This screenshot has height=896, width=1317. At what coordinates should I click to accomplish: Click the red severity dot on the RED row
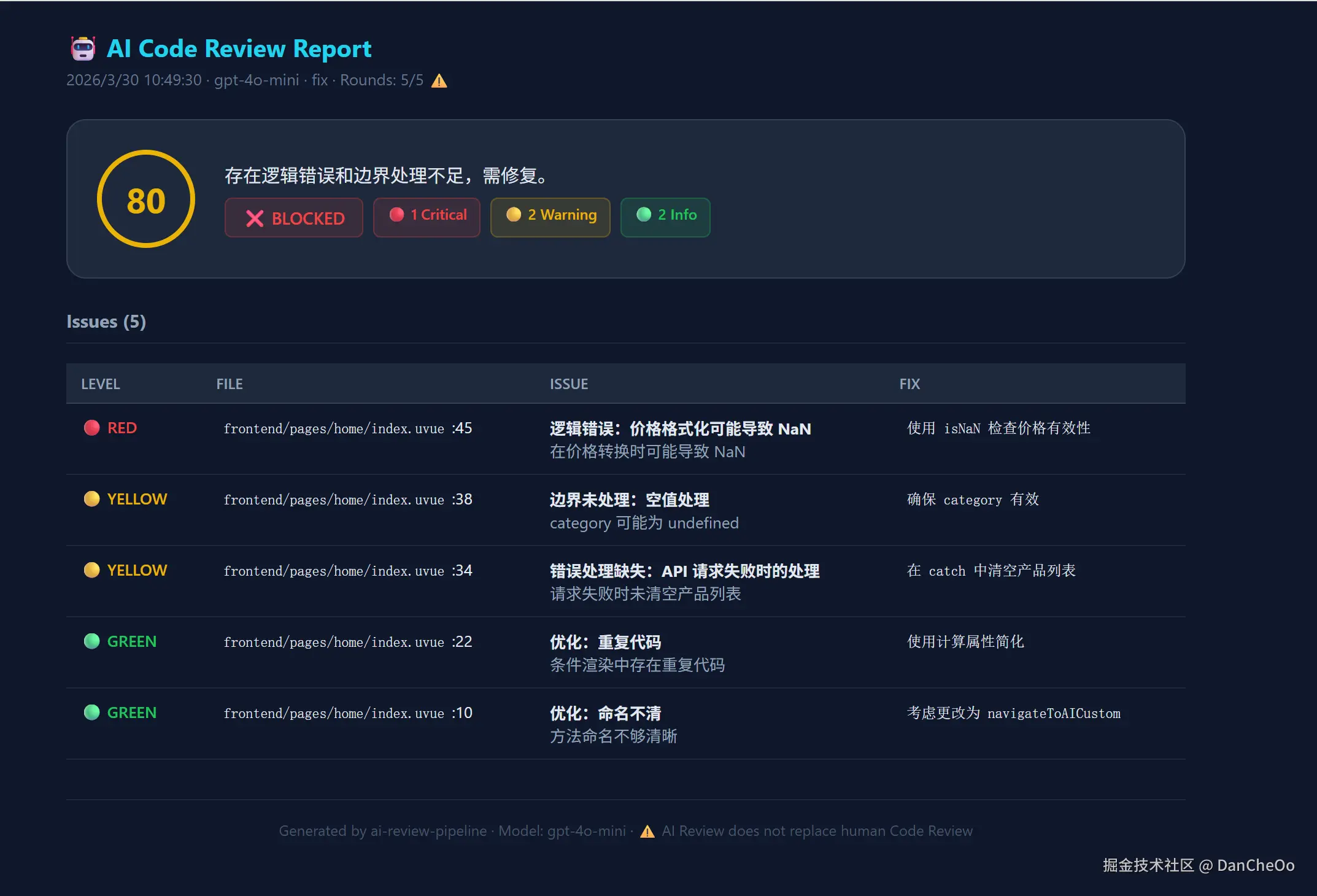(x=92, y=428)
